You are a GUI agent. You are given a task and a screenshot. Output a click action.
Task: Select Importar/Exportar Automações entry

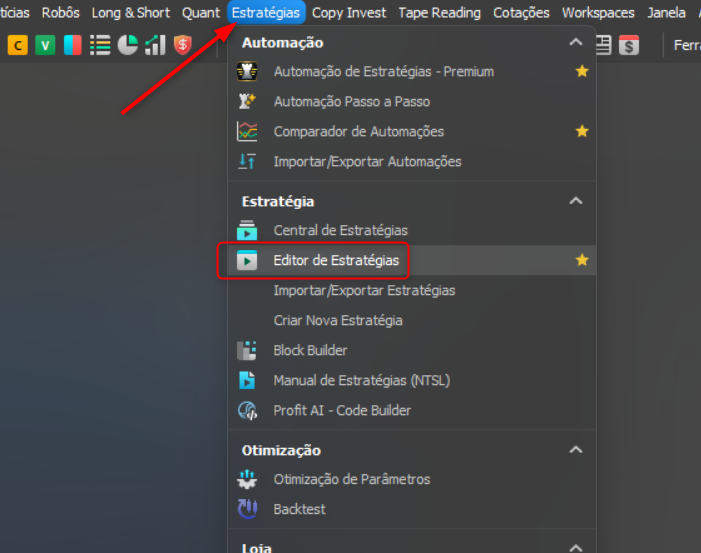[412, 161]
